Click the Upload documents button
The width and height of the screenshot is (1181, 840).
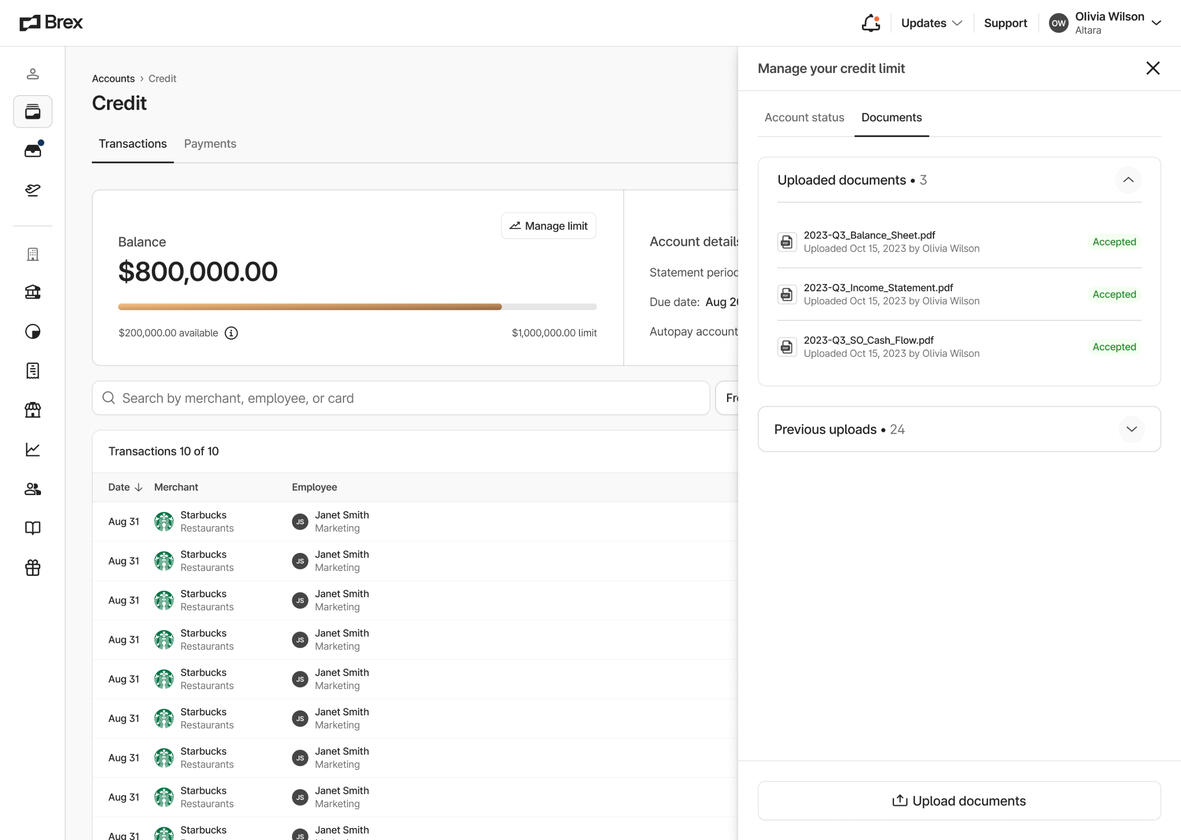point(959,801)
